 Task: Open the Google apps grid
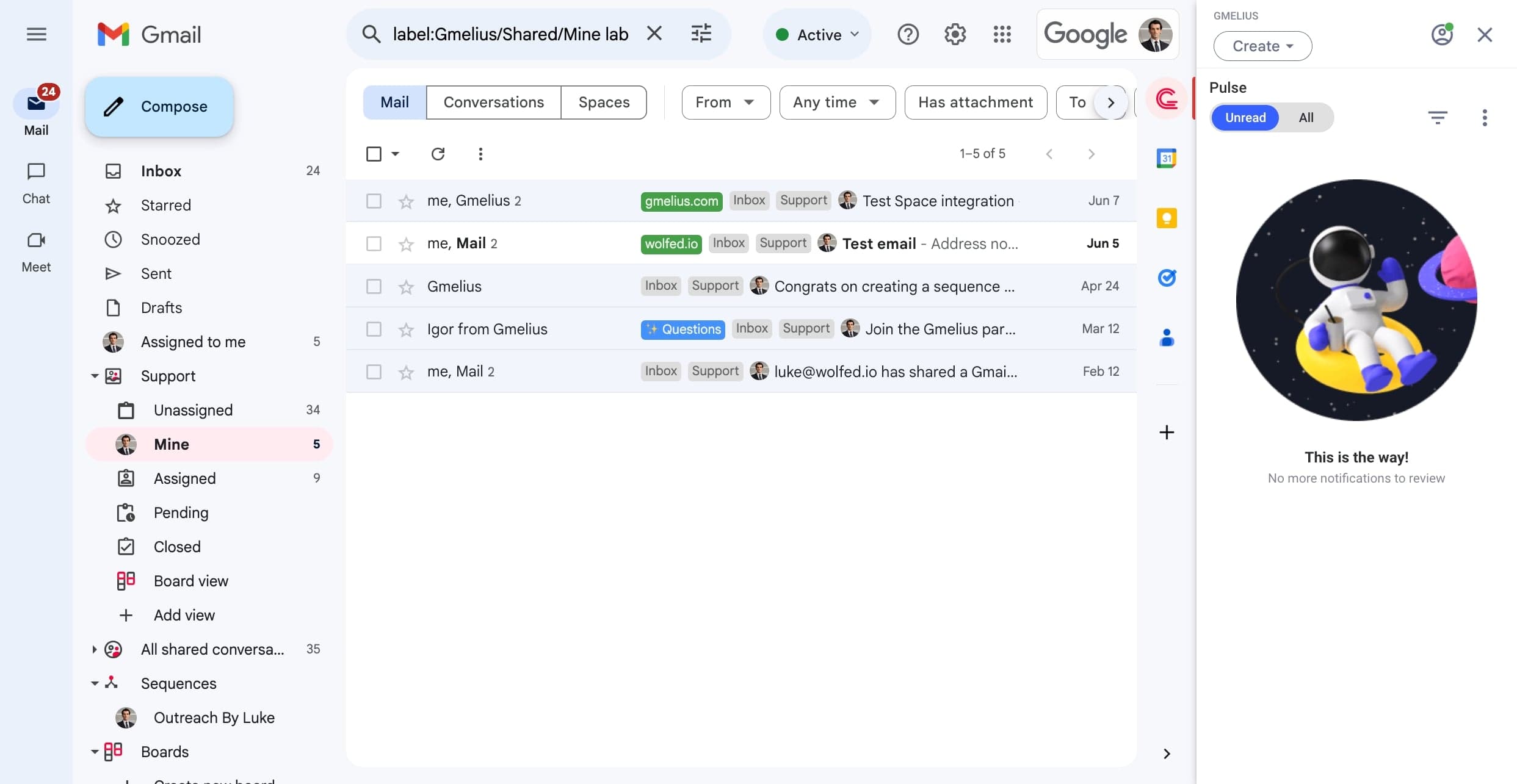[1002, 34]
